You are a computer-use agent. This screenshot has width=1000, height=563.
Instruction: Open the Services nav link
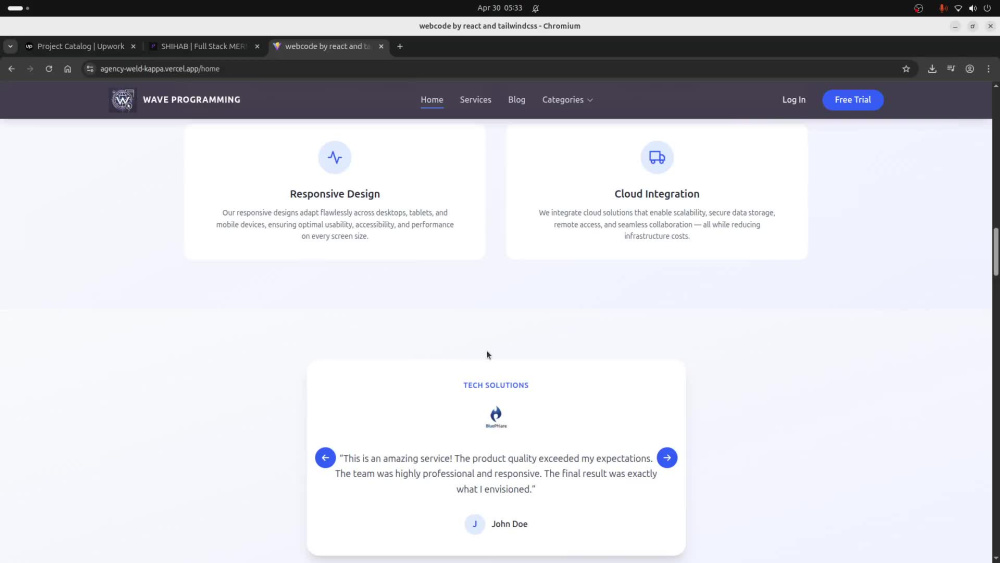pos(476,100)
